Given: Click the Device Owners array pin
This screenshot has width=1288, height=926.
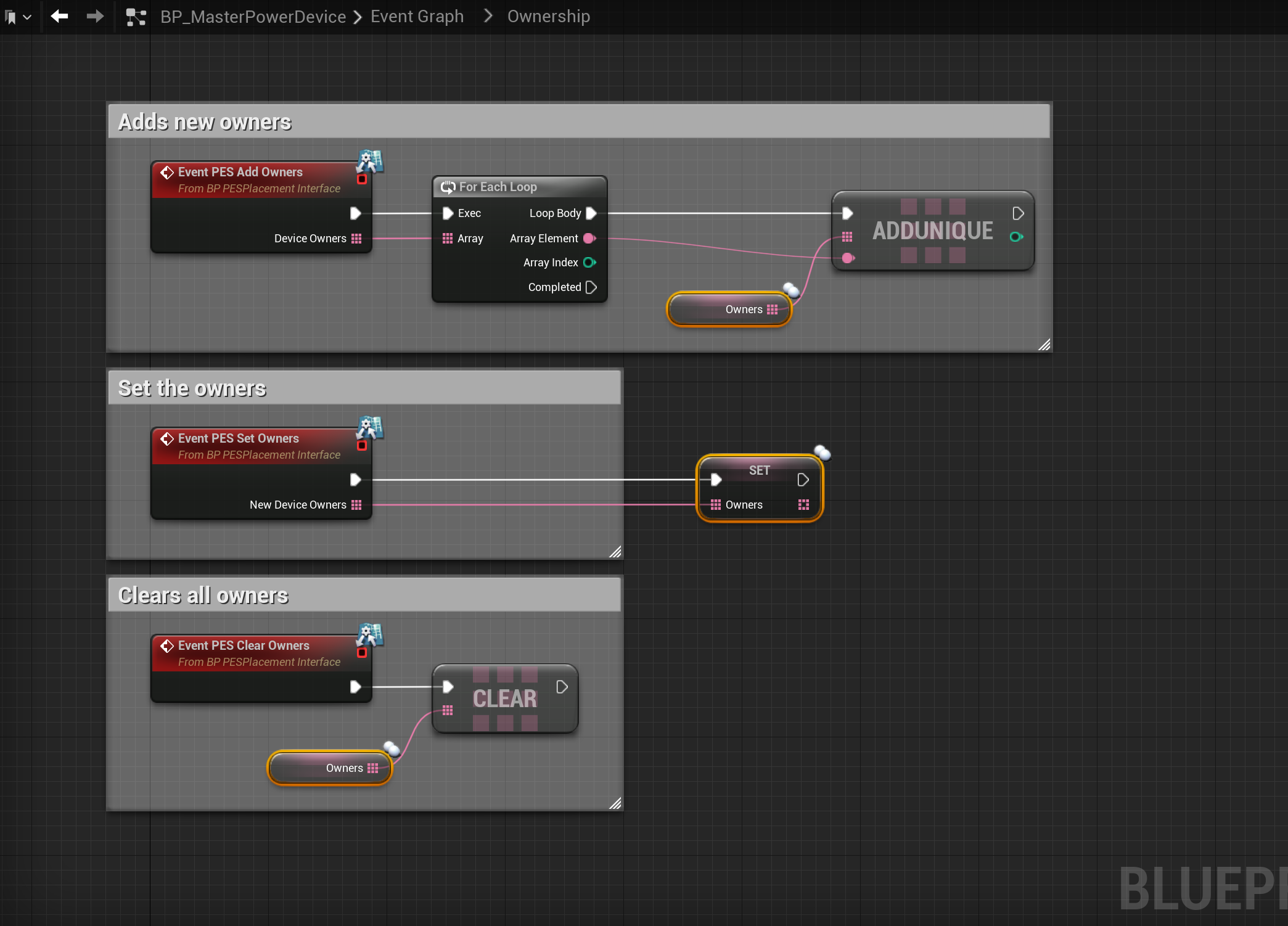Looking at the screenshot, I should click(x=356, y=239).
